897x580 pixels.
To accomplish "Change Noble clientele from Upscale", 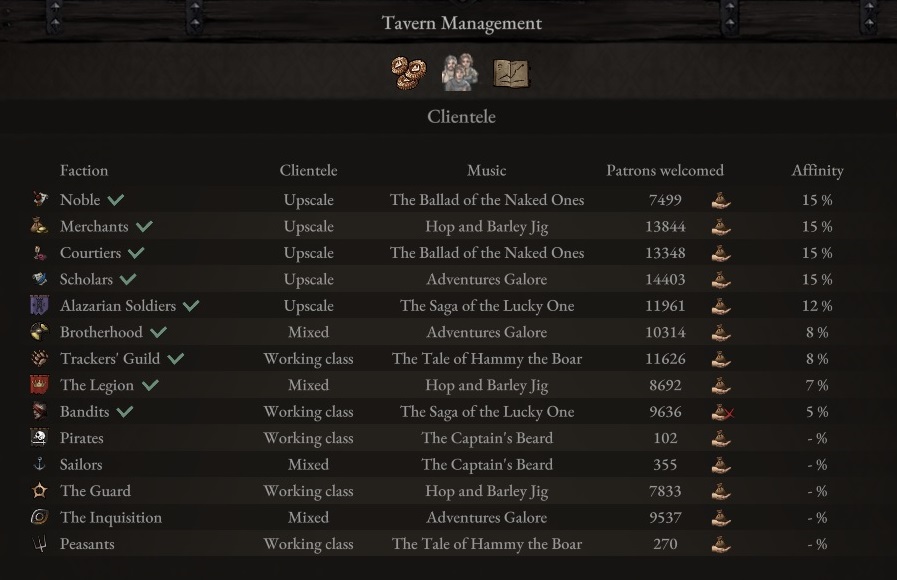I will [308, 200].
